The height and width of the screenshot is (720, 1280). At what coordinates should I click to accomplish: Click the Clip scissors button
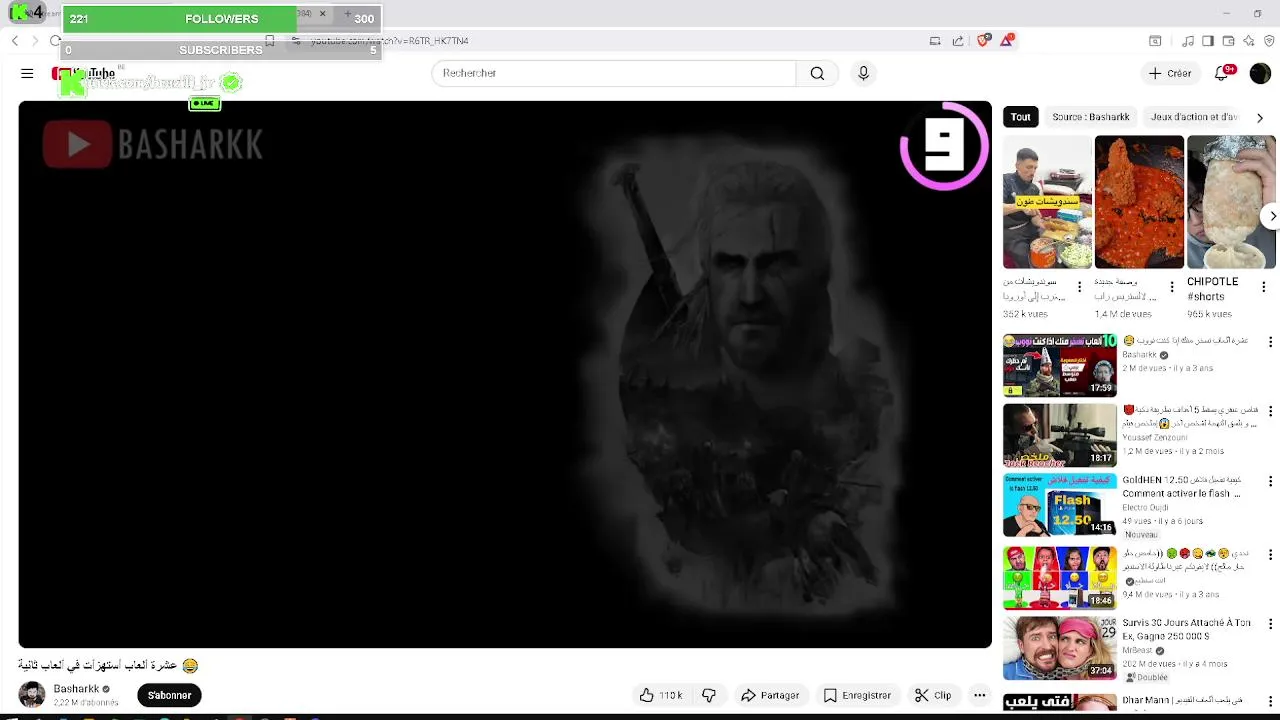tap(933, 695)
